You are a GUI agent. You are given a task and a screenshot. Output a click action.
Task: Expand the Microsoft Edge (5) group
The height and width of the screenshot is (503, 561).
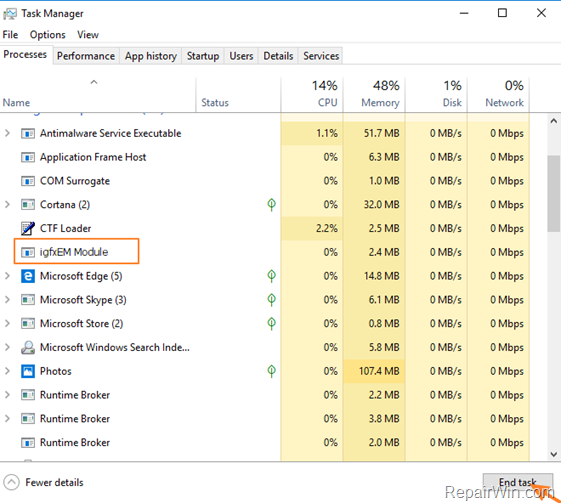(x=7, y=276)
